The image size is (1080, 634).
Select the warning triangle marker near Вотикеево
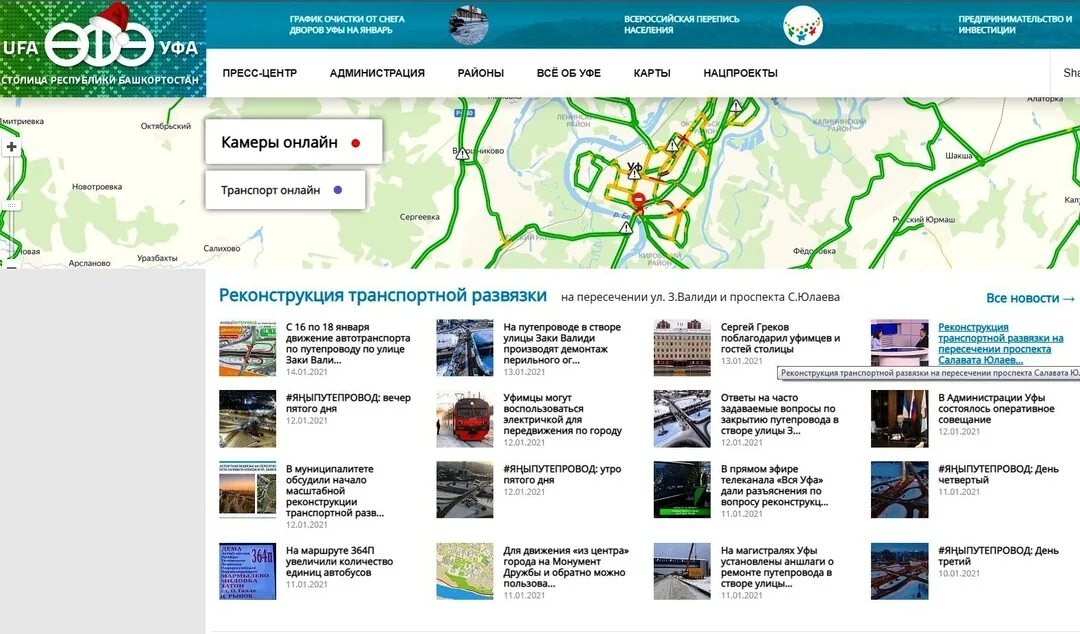(x=460, y=154)
